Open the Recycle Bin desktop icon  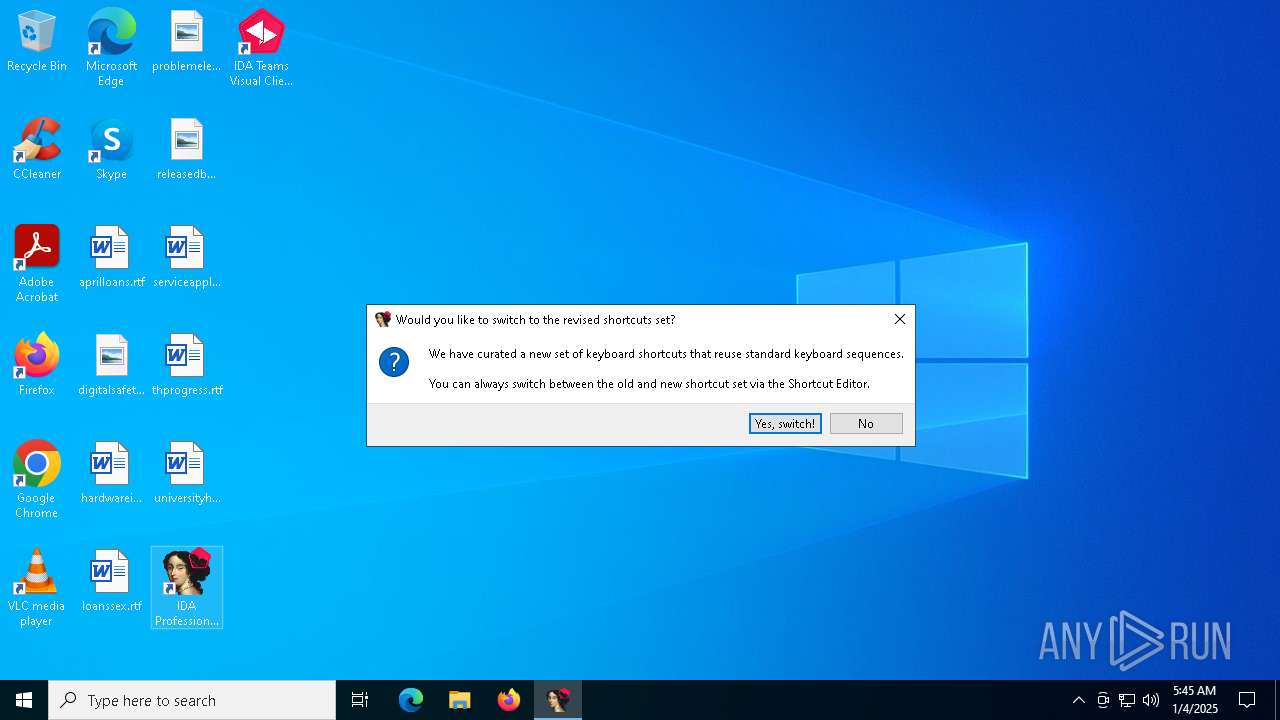coord(37,42)
